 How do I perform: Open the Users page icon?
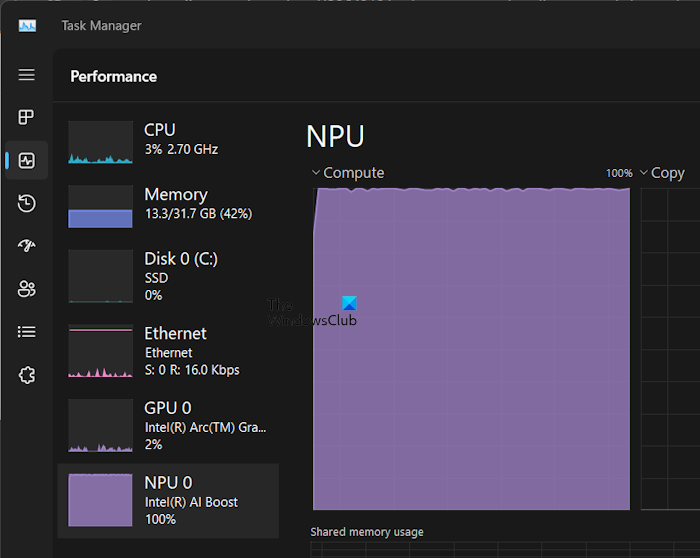(27, 289)
